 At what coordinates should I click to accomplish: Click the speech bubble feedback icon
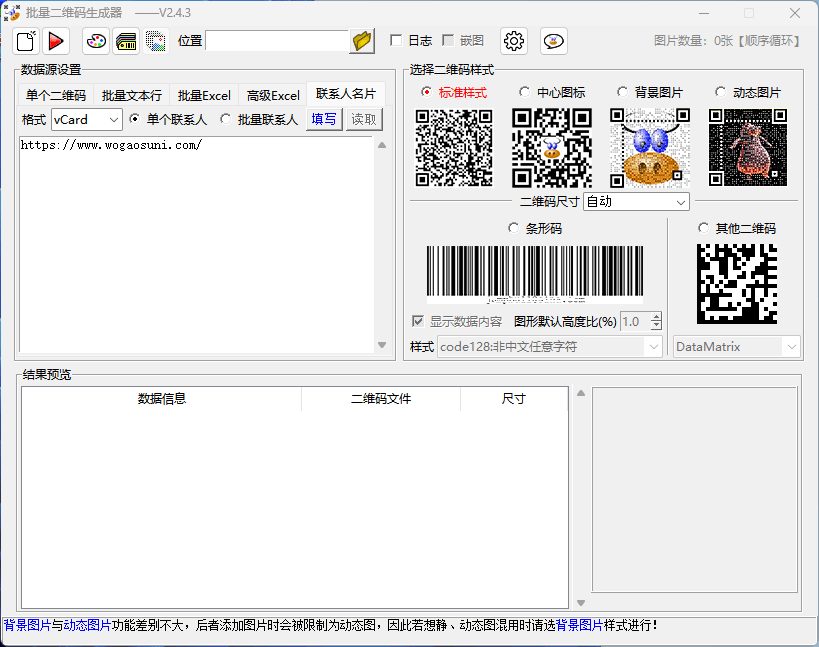[554, 41]
